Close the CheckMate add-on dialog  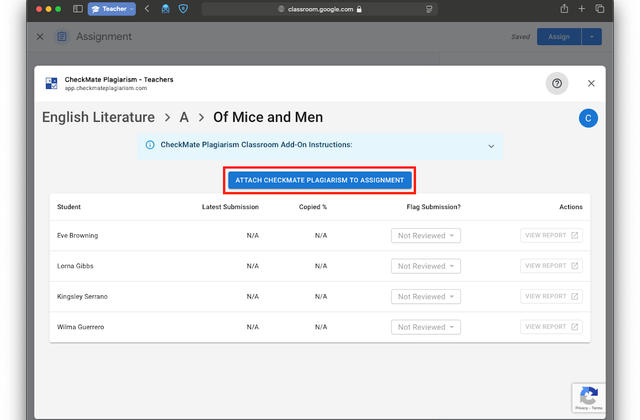point(591,83)
